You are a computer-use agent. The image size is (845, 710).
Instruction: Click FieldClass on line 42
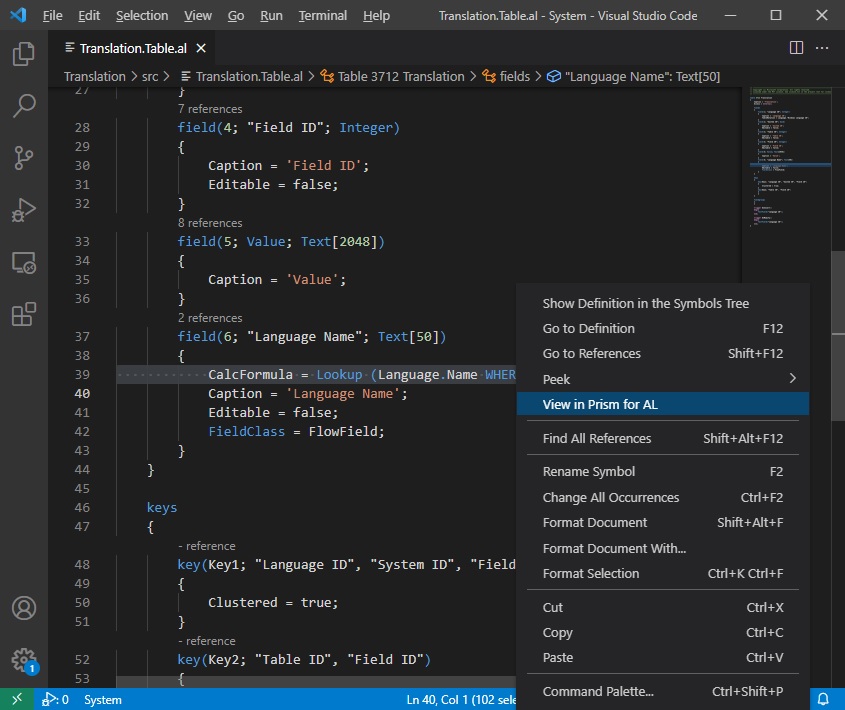pos(246,432)
